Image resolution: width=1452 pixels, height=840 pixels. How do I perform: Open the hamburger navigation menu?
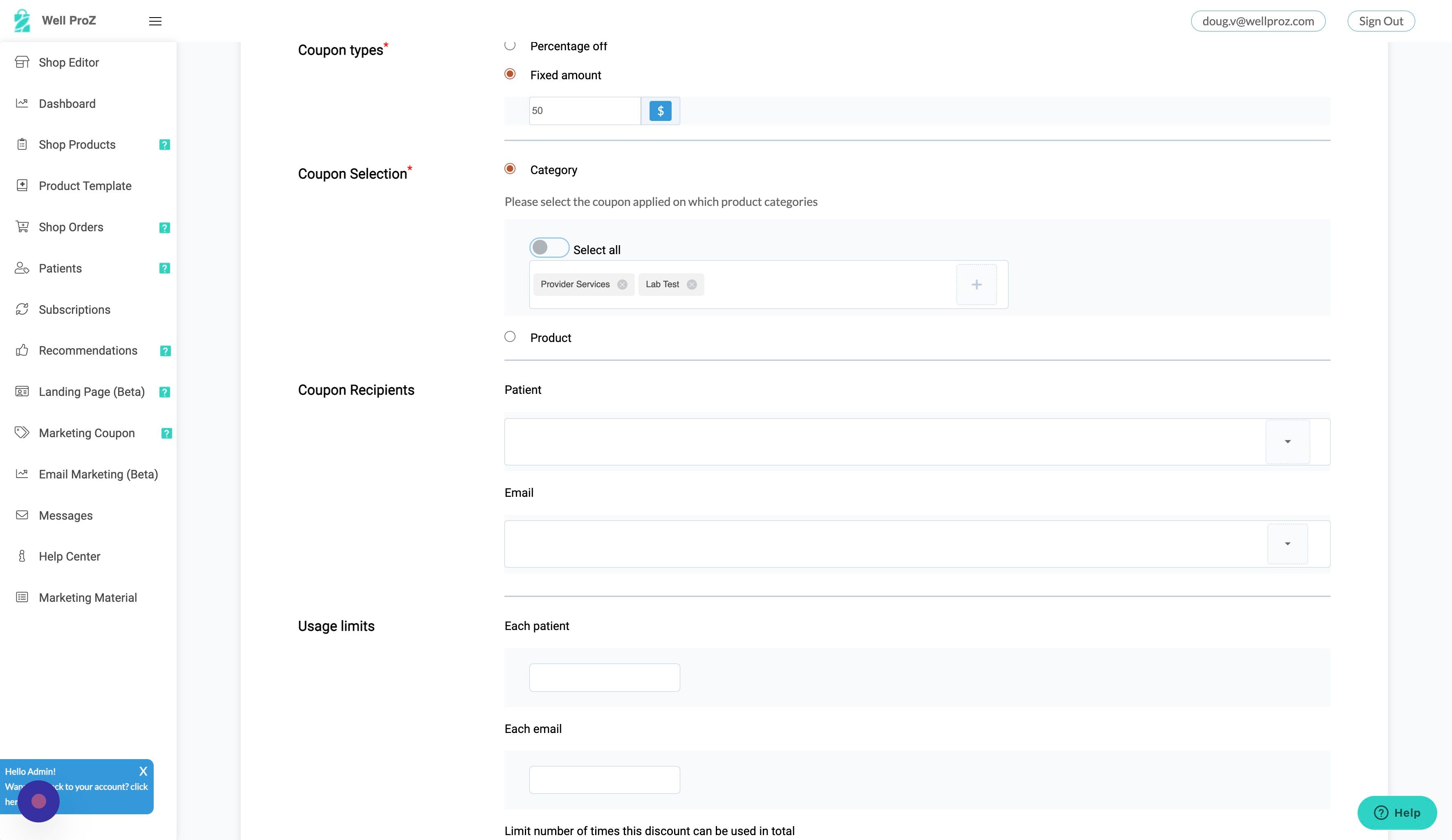(x=155, y=21)
